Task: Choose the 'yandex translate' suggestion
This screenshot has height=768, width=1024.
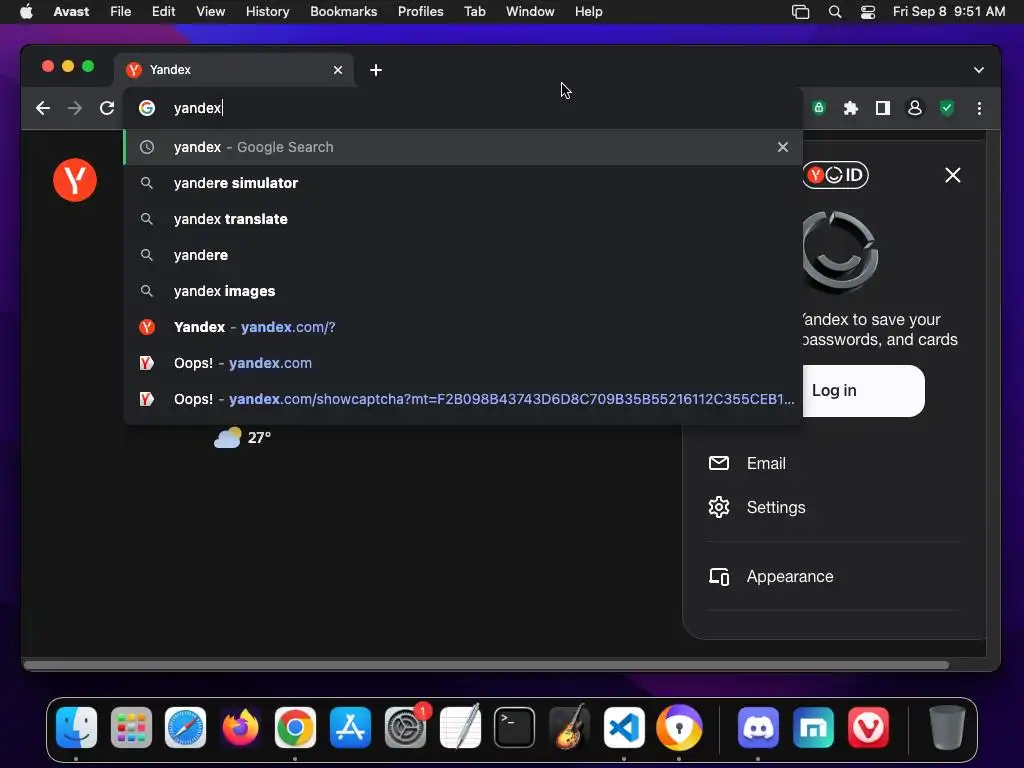Action: [463, 219]
